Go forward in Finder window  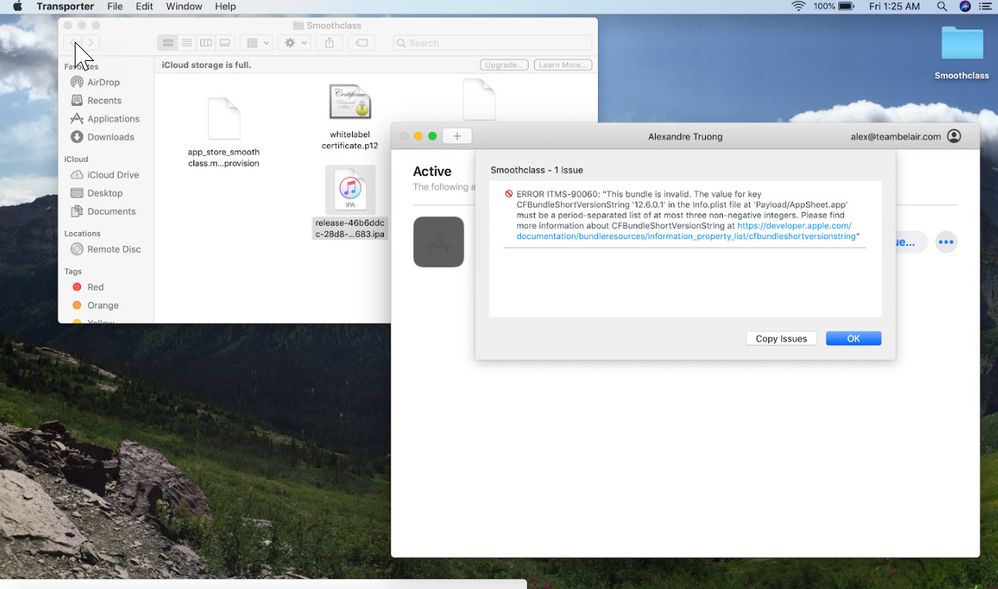90,43
